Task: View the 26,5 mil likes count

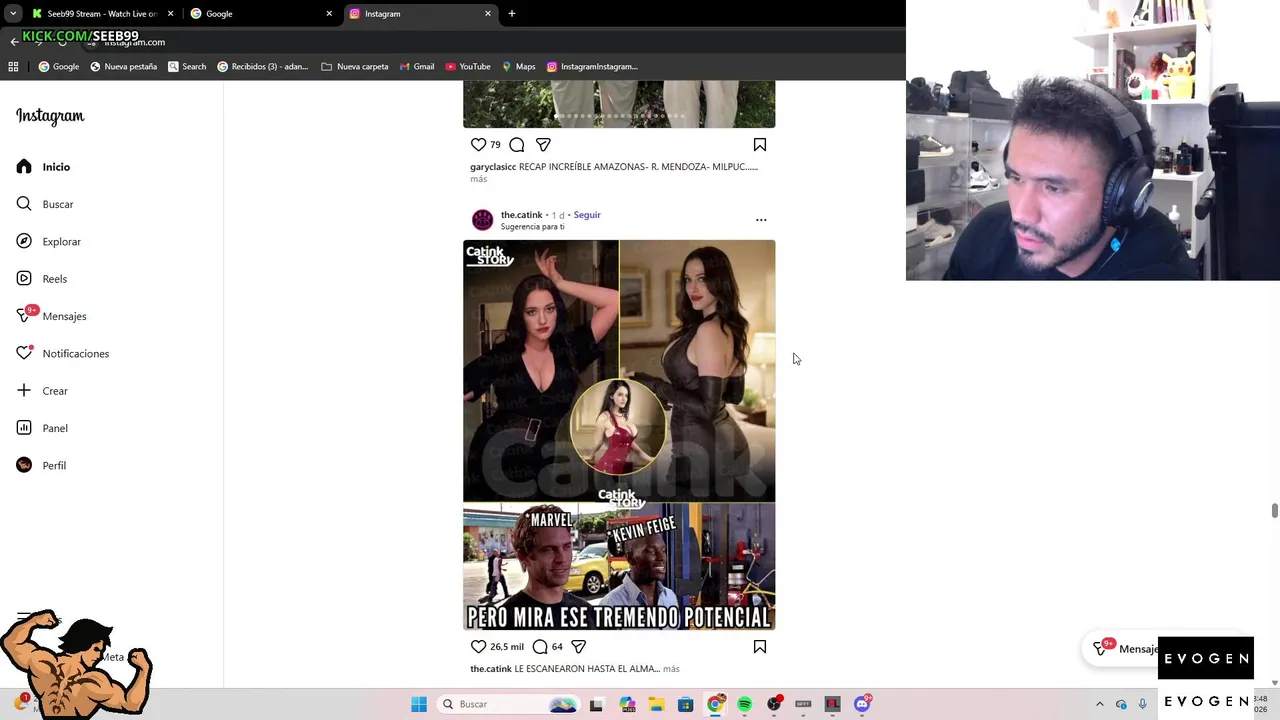Action: coord(506,646)
